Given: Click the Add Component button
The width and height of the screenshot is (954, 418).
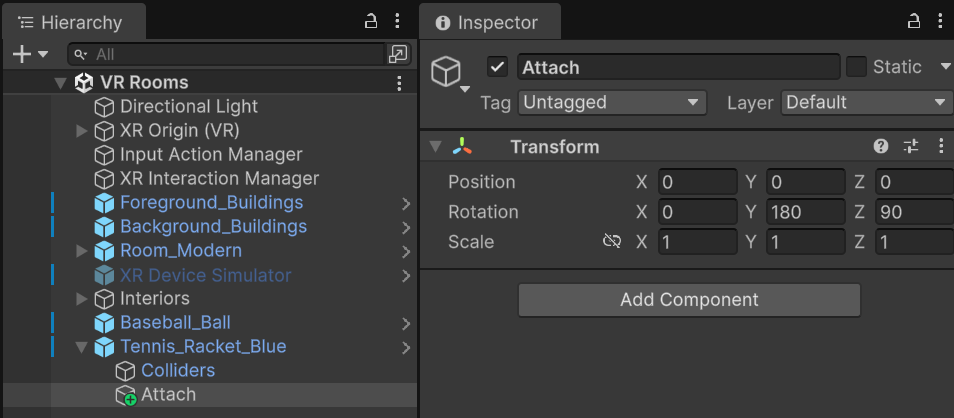Looking at the screenshot, I should tap(689, 300).
